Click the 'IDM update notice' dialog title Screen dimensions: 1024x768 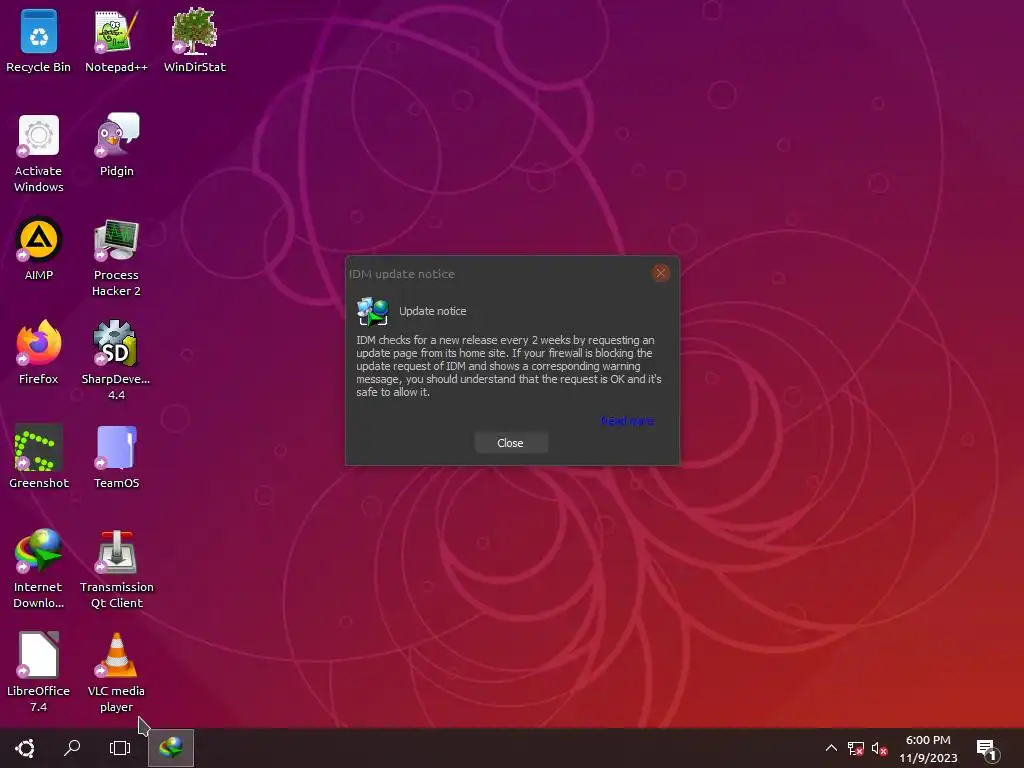click(x=402, y=274)
